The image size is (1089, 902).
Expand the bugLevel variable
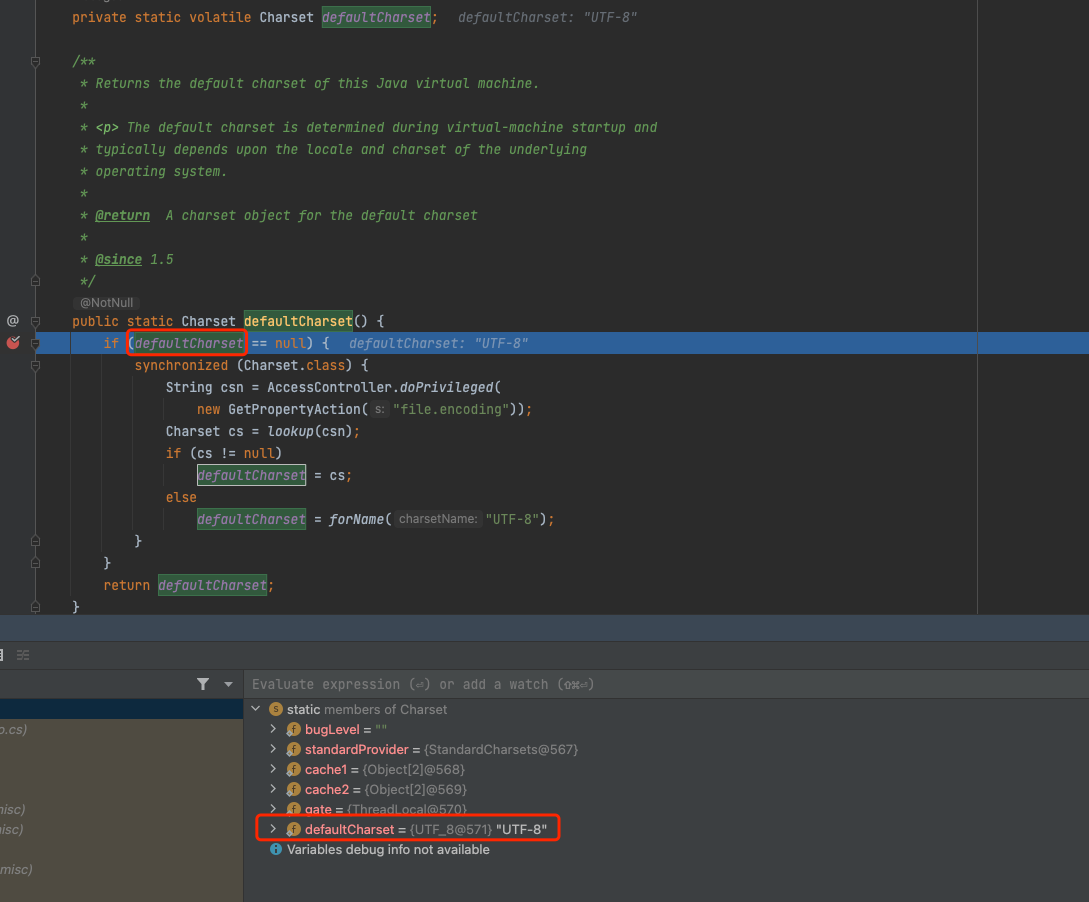273,729
